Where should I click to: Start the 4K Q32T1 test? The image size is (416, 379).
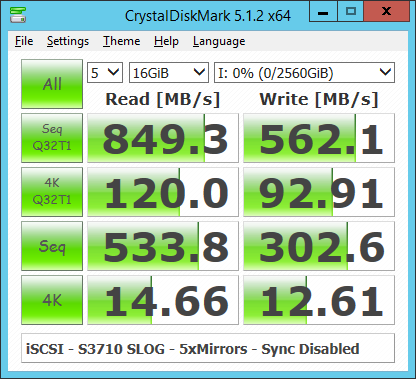coord(52,192)
